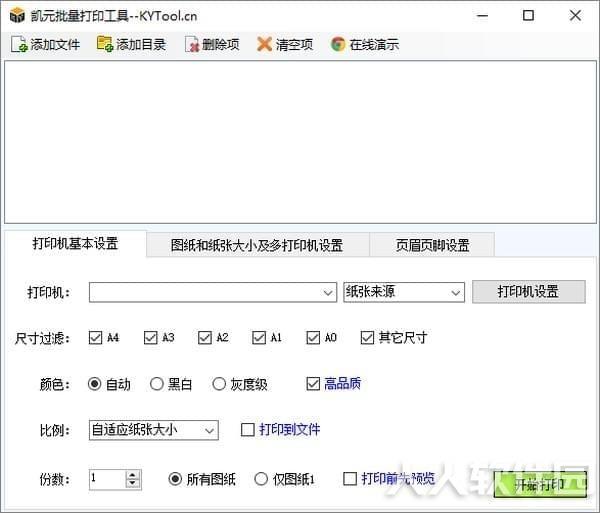This screenshot has height=513, width=600.
Task: Select the 自动 color radio button
Action: click(95, 384)
